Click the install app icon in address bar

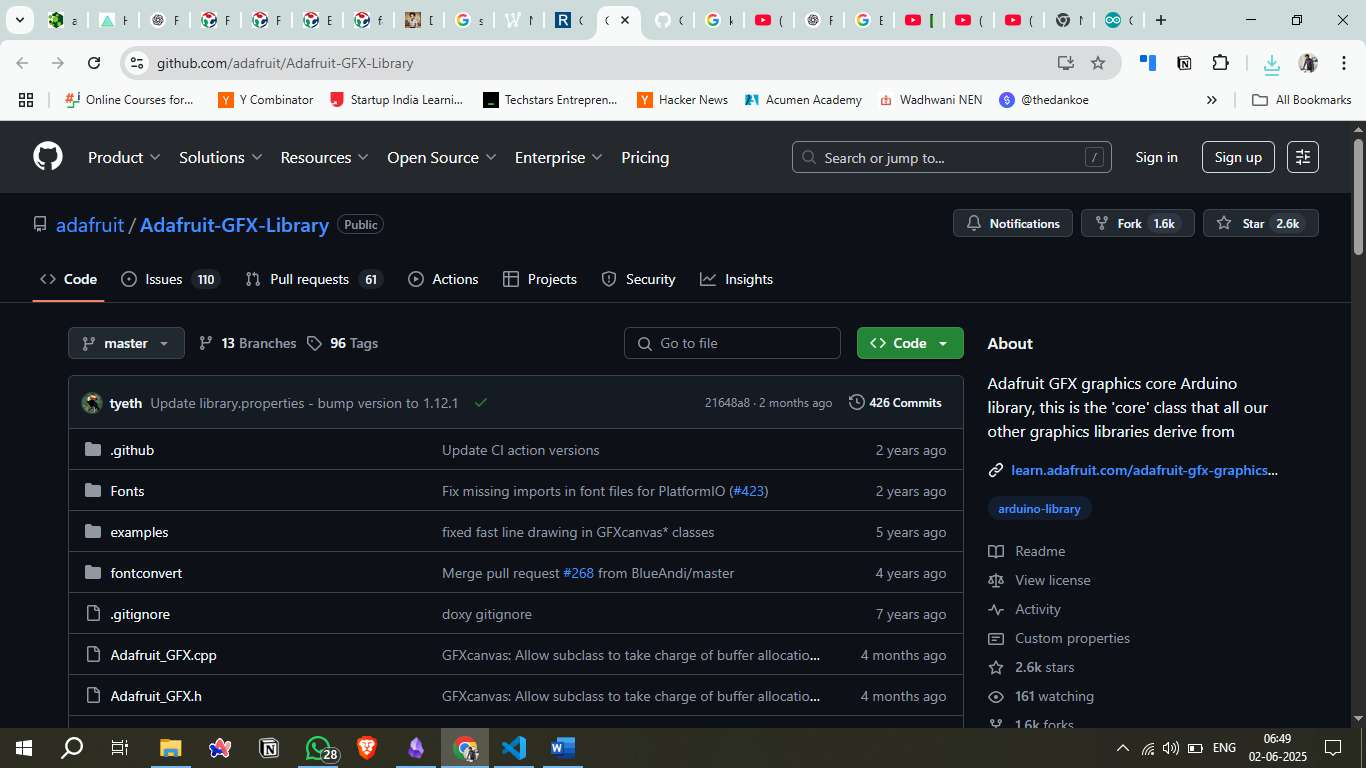[x=1065, y=63]
